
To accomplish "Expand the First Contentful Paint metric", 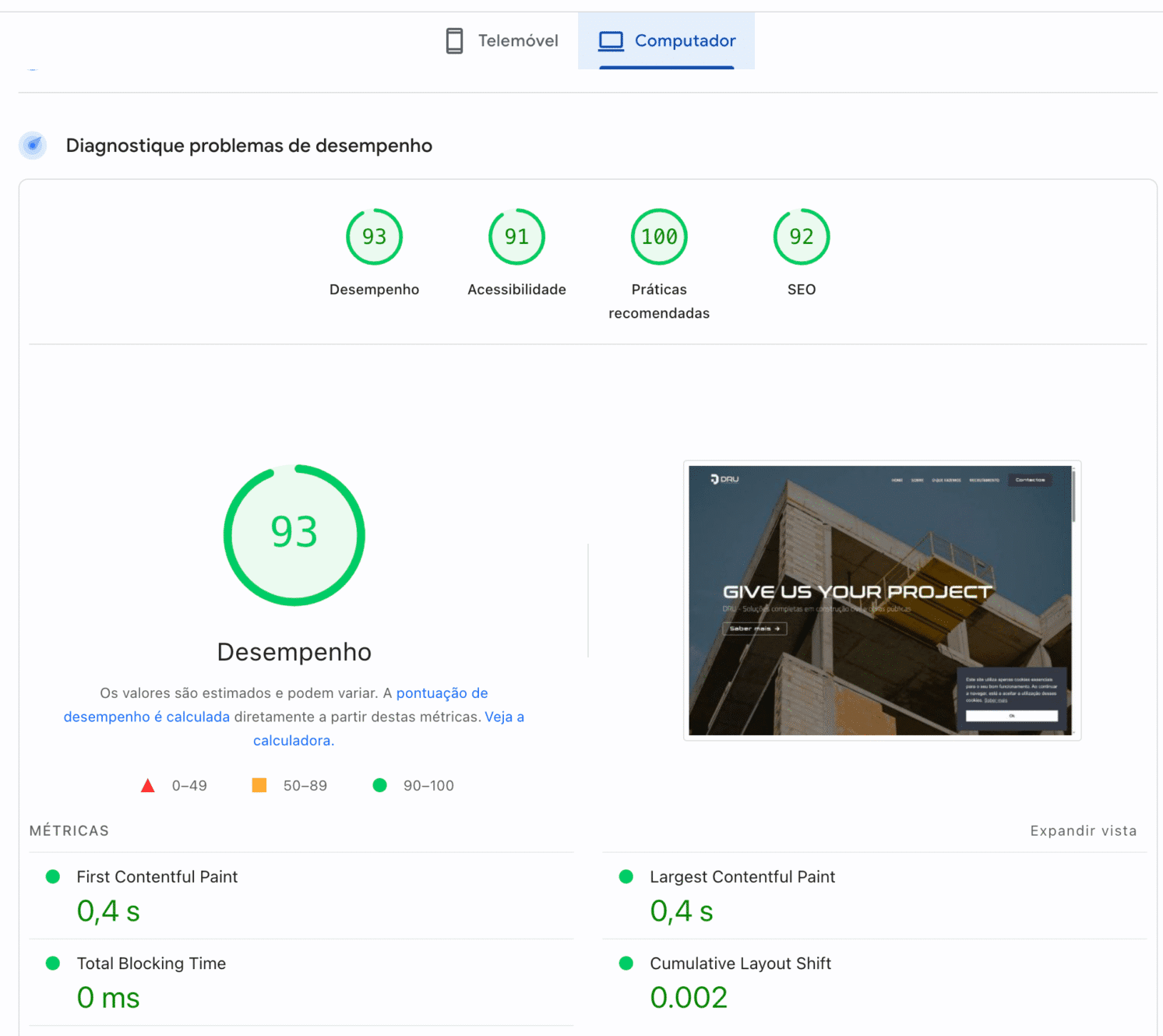I will click(x=157, y=876).
